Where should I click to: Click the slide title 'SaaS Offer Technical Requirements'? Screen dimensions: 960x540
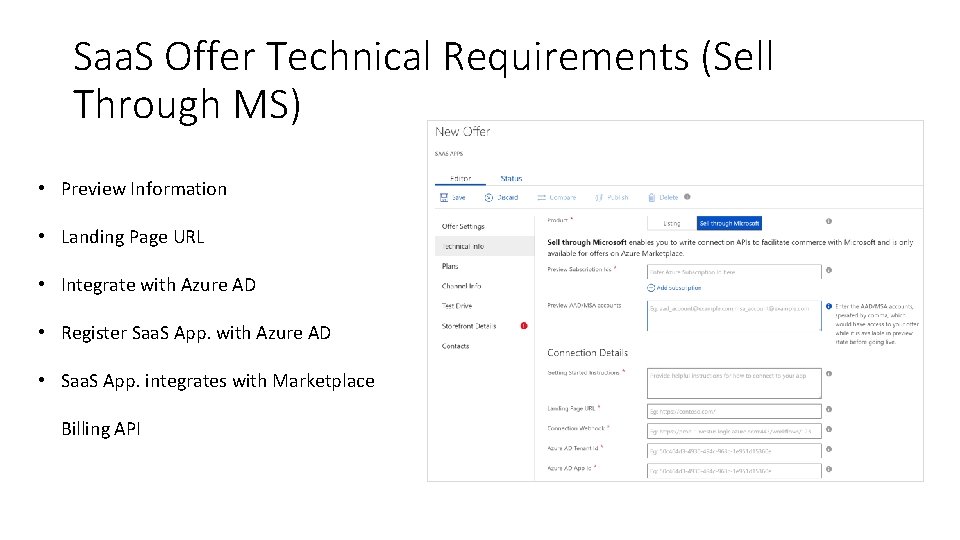coord(381,57)
